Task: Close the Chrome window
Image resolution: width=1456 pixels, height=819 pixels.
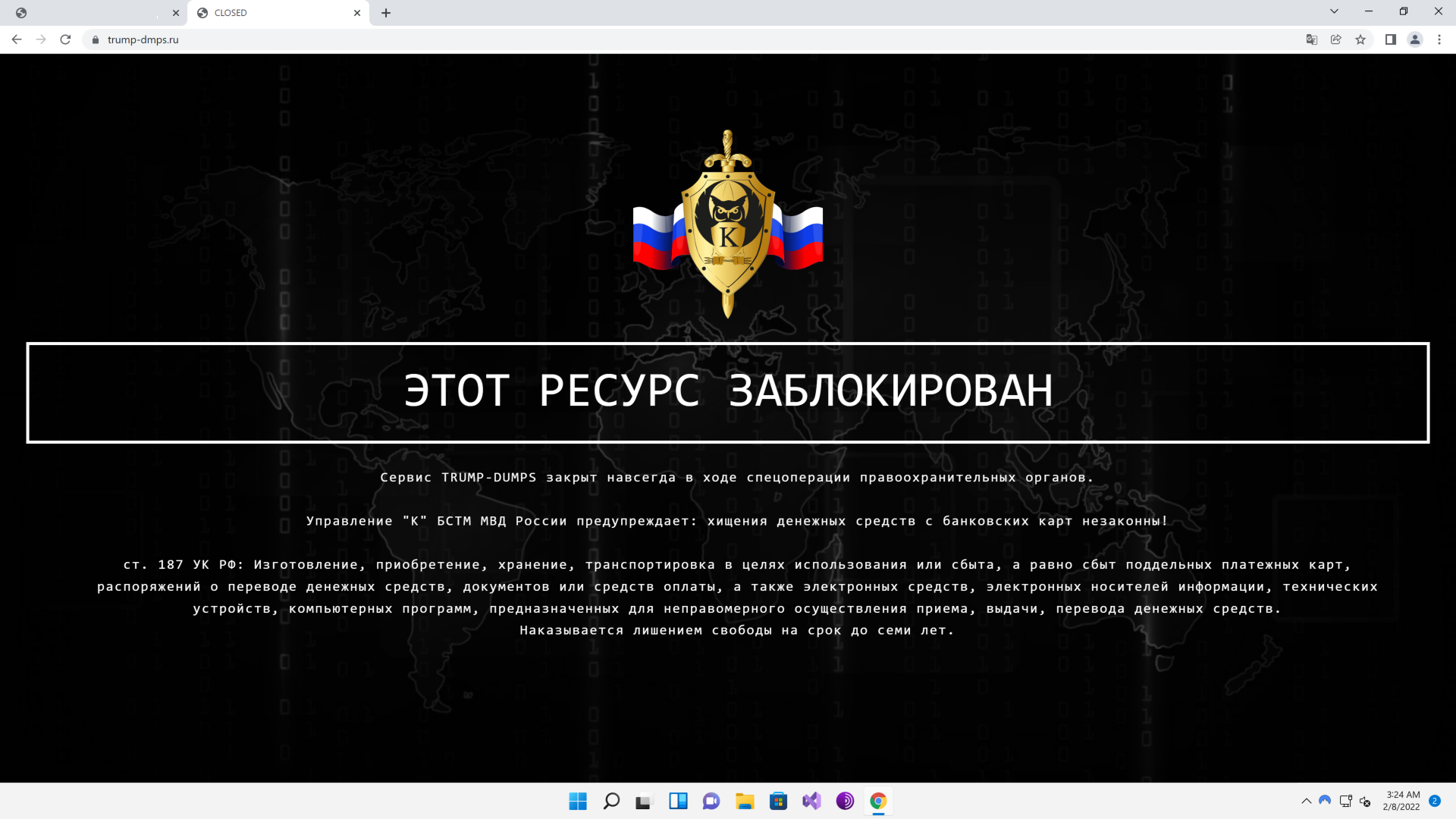Action: coord(1439,11)
